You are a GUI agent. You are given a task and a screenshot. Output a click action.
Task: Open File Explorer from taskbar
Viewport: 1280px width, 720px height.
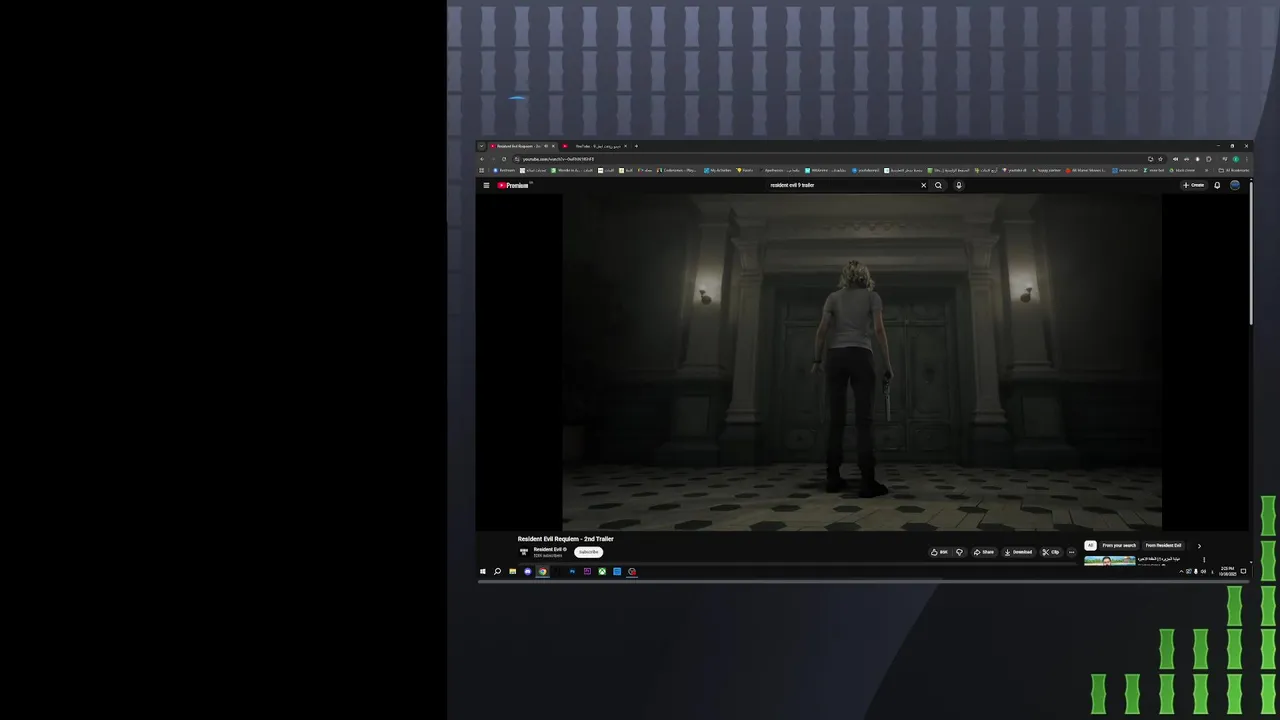coord(512,572)
